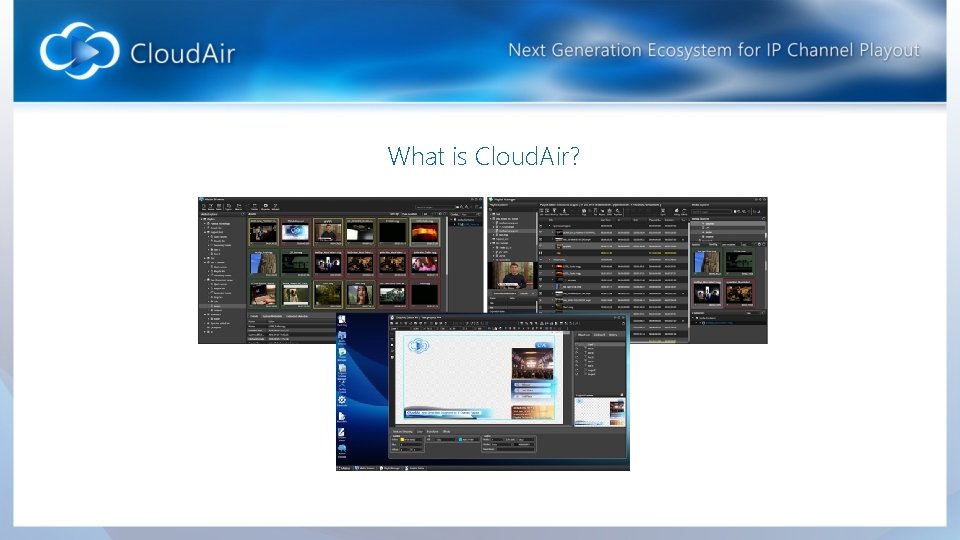This screenshot has height=540, width=960.
Task: Open the yellow color swatch in graphics editor
Action: click(x=402, y=440)
